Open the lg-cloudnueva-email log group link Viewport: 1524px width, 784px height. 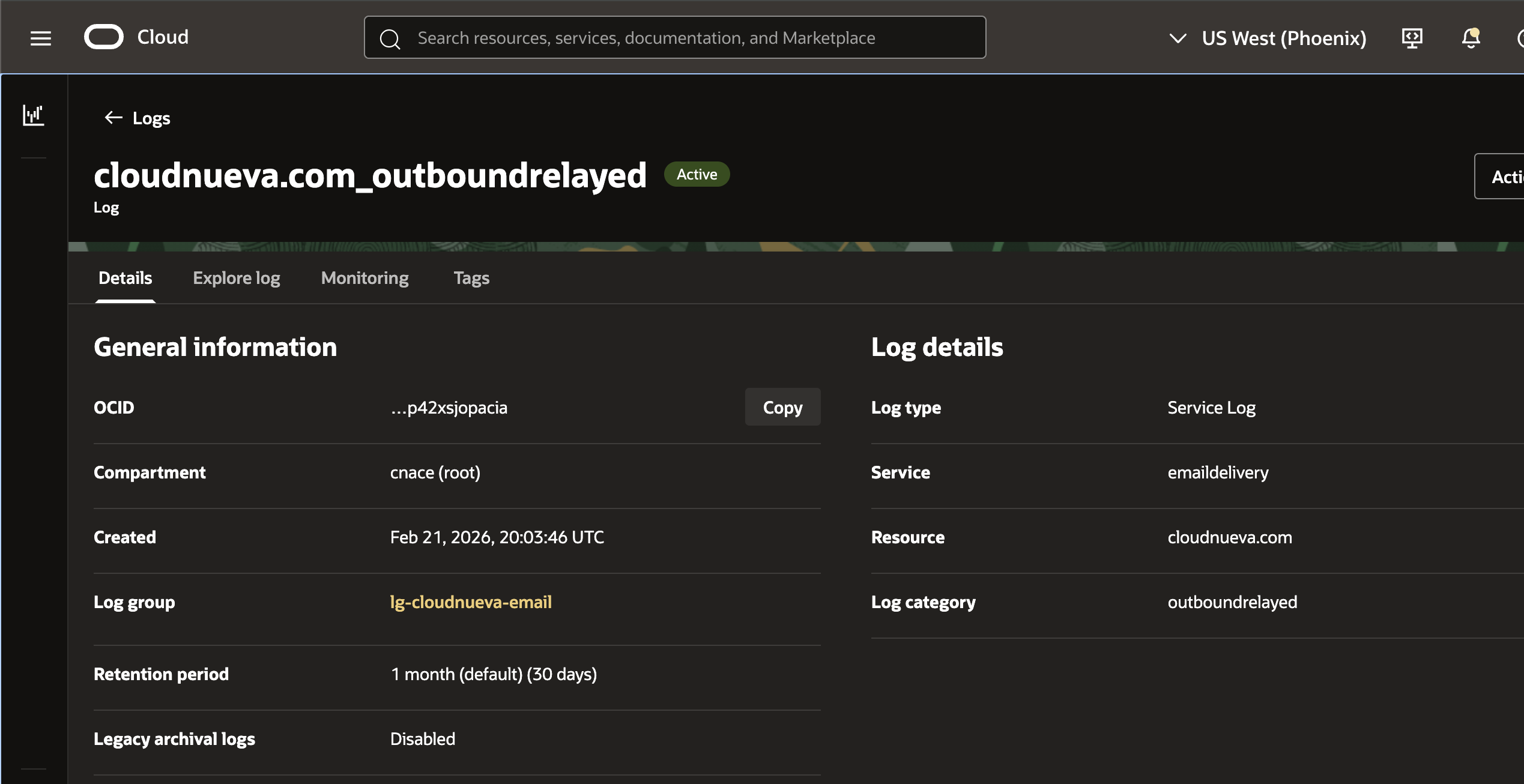pyautogui.click(x=471, y=602)
